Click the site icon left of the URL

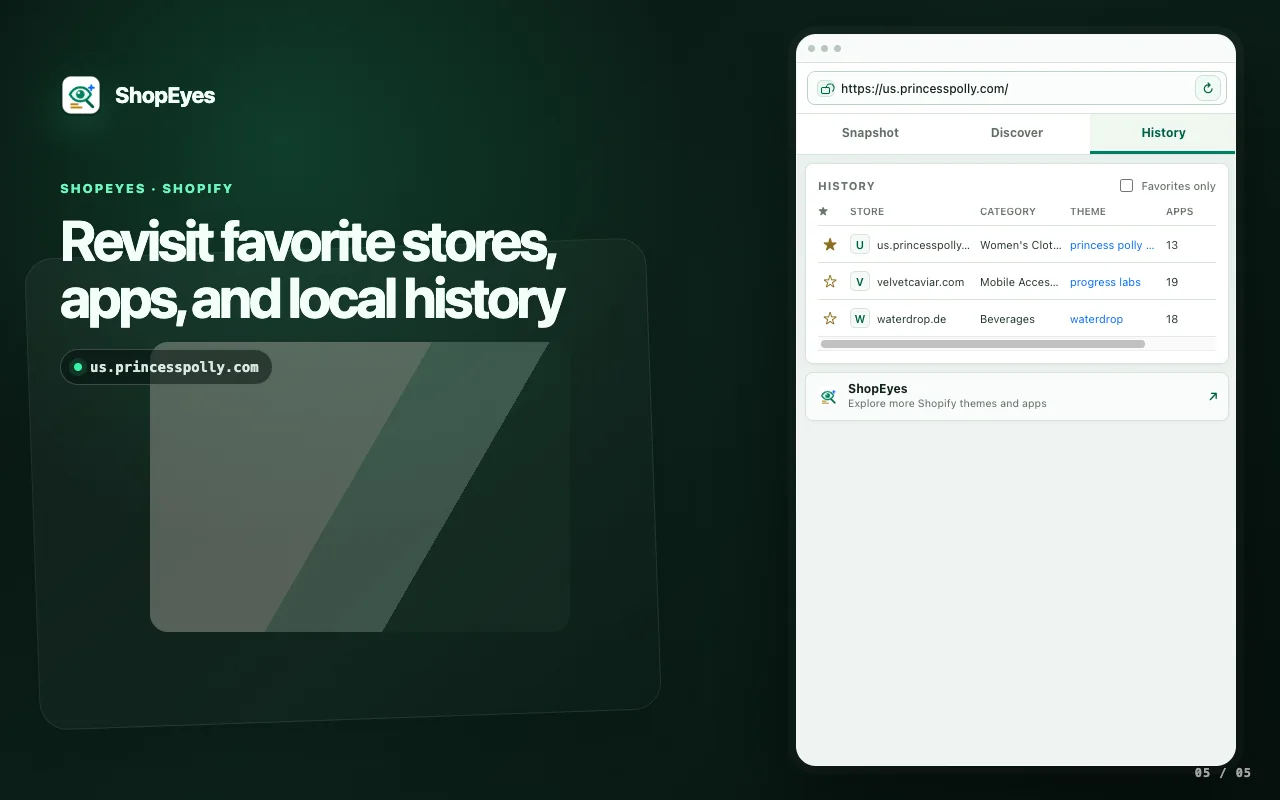[826, 88]
